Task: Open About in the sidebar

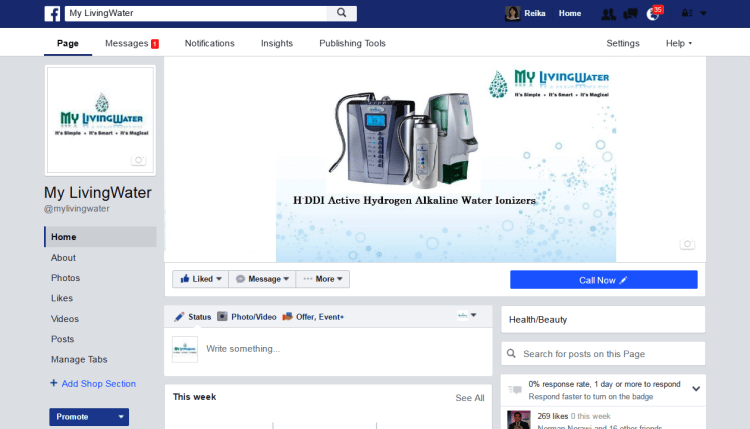Action: pos(63,257)
